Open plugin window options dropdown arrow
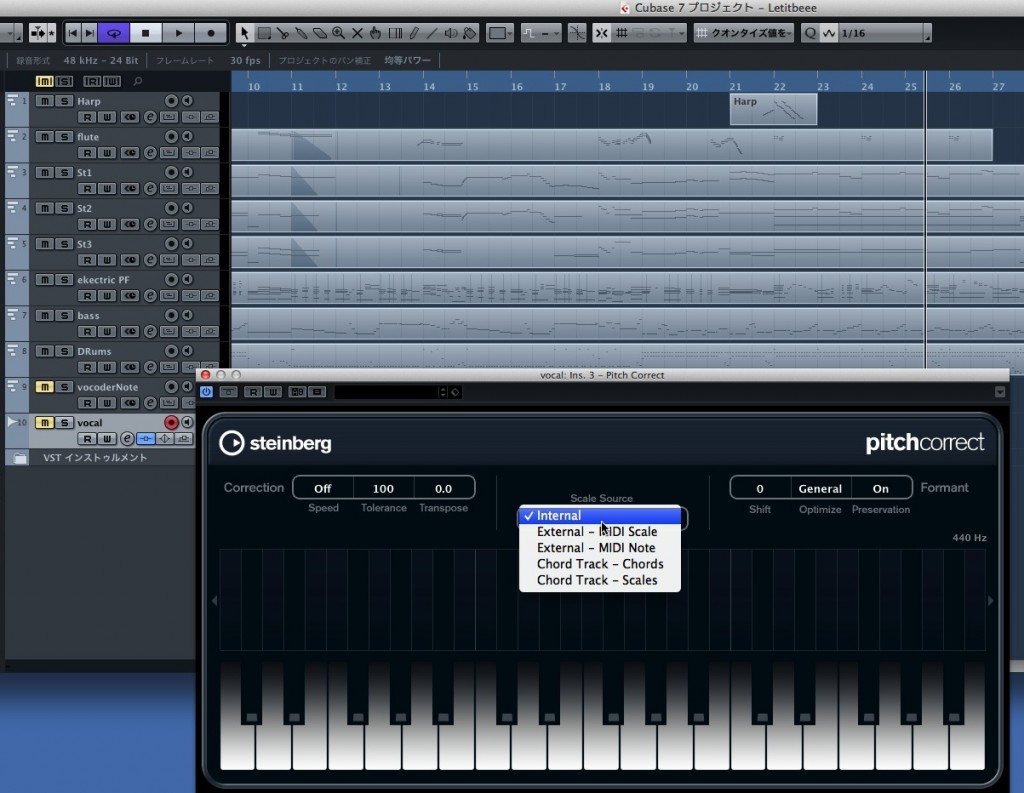Screen dimensions: 1024x793 [999, 392]
